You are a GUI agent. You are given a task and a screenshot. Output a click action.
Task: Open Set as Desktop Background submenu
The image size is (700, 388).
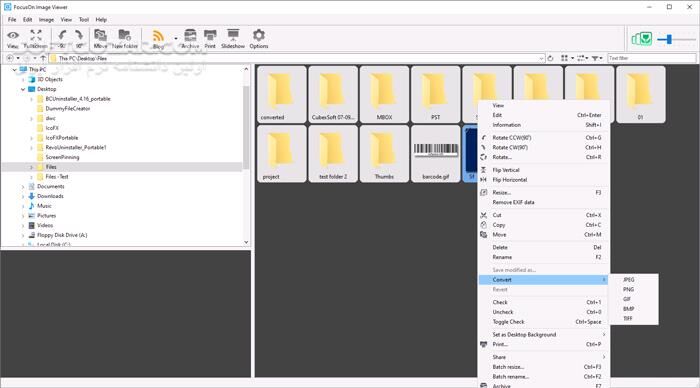544,334
